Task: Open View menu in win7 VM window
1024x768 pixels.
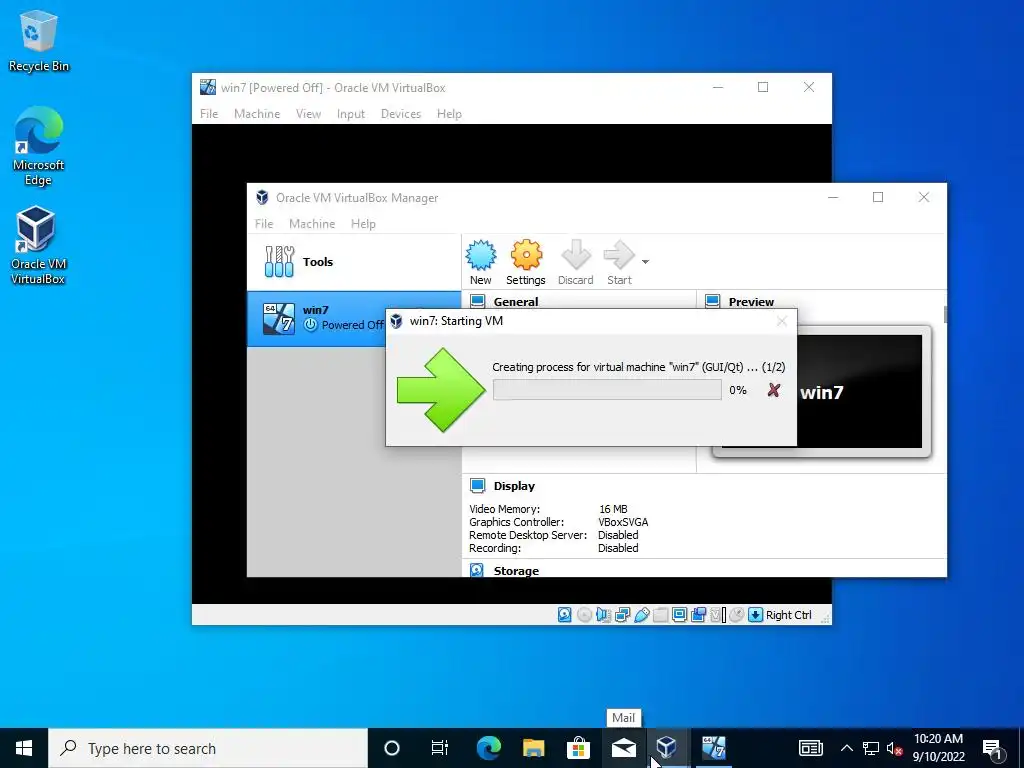Action: (308, 114)
